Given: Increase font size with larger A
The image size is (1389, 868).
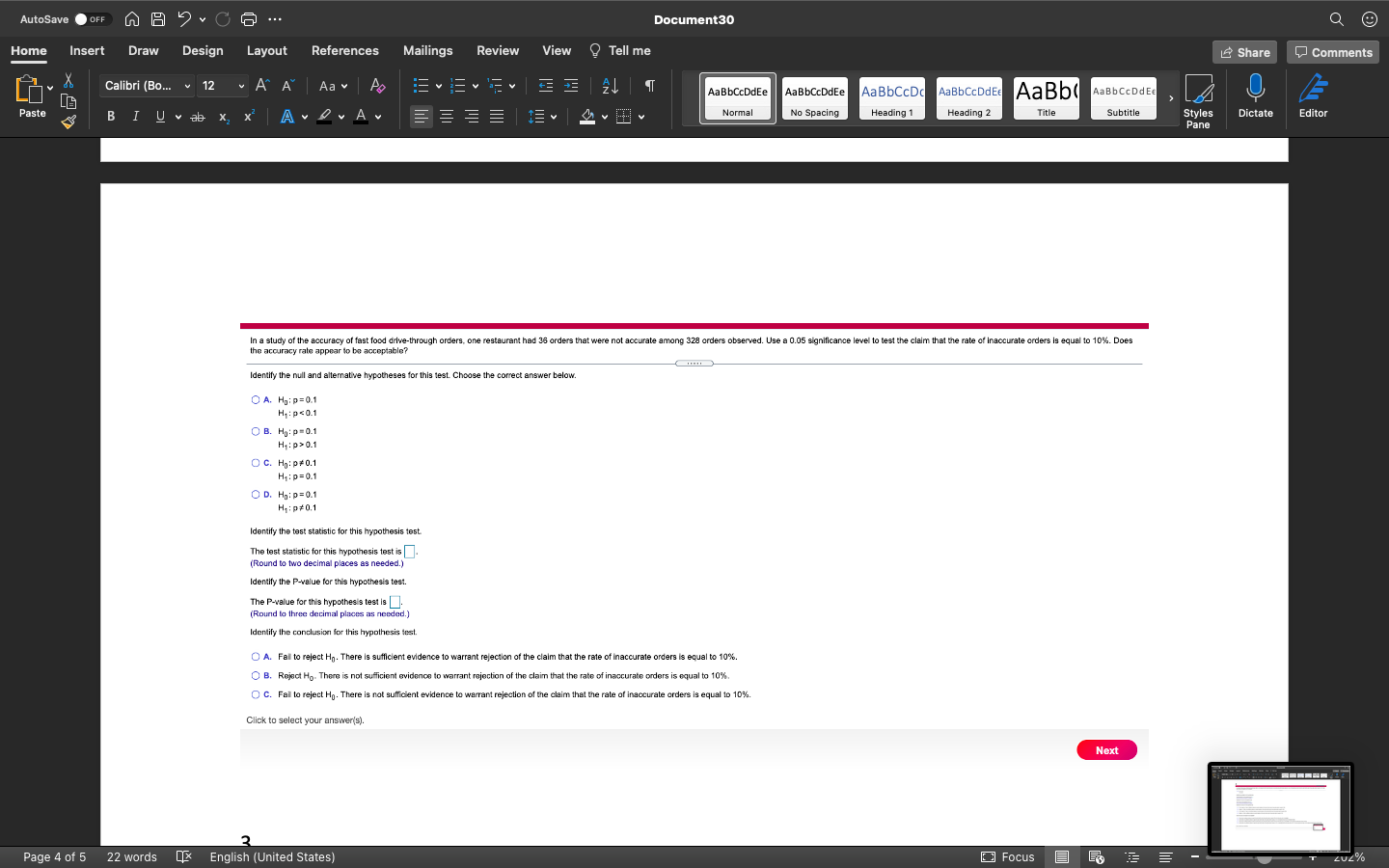Looking at the screenshot, I should click(x=262, y=86).
